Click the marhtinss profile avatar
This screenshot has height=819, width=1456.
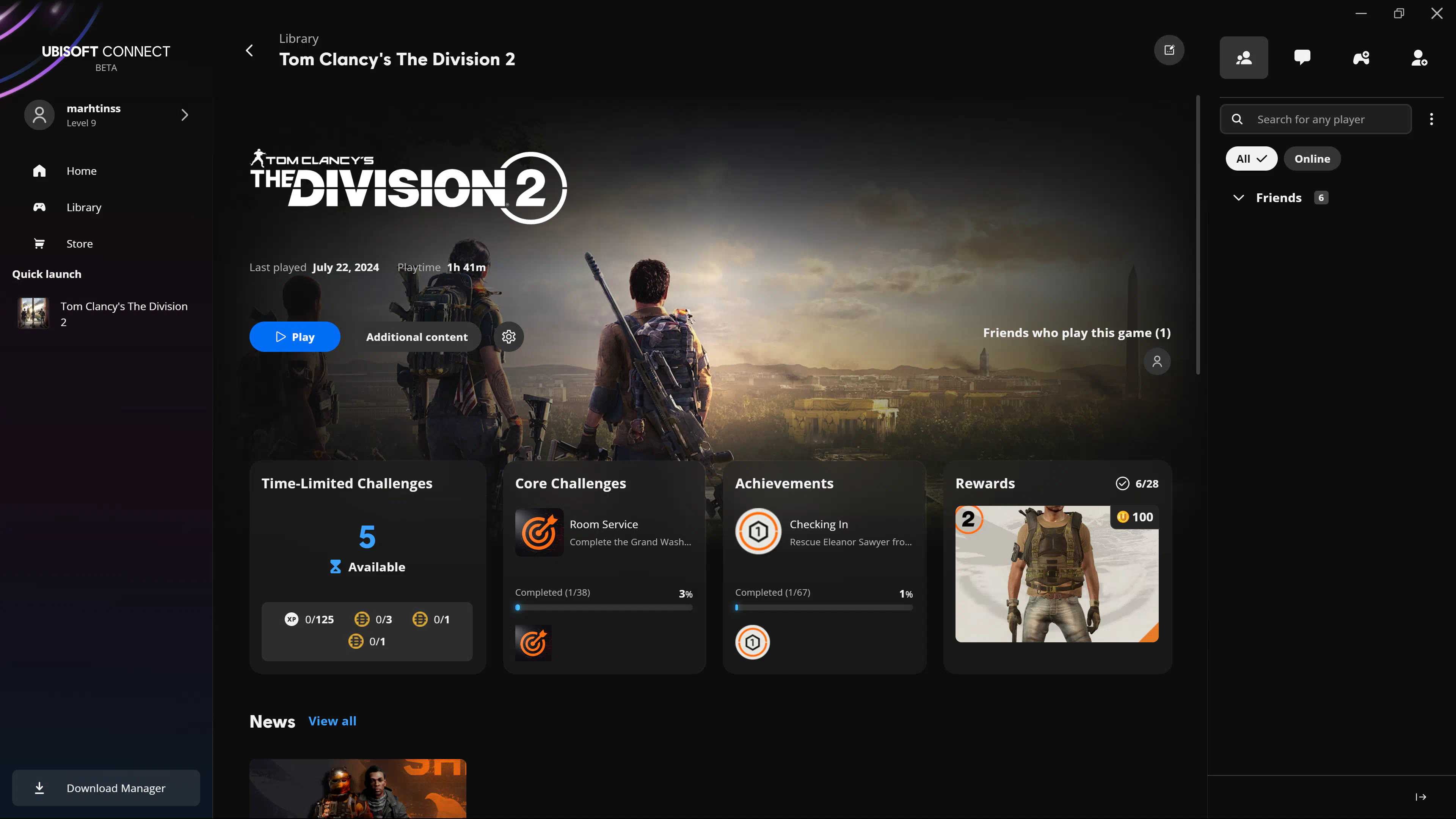[39, 115]
